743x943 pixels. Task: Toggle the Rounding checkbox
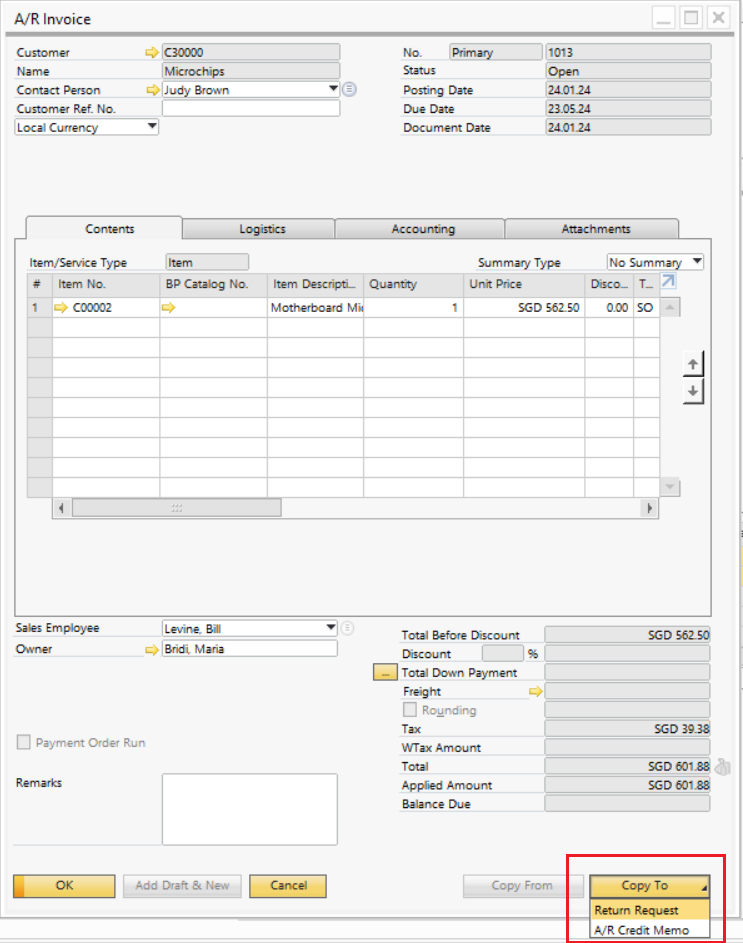(410, 710)
